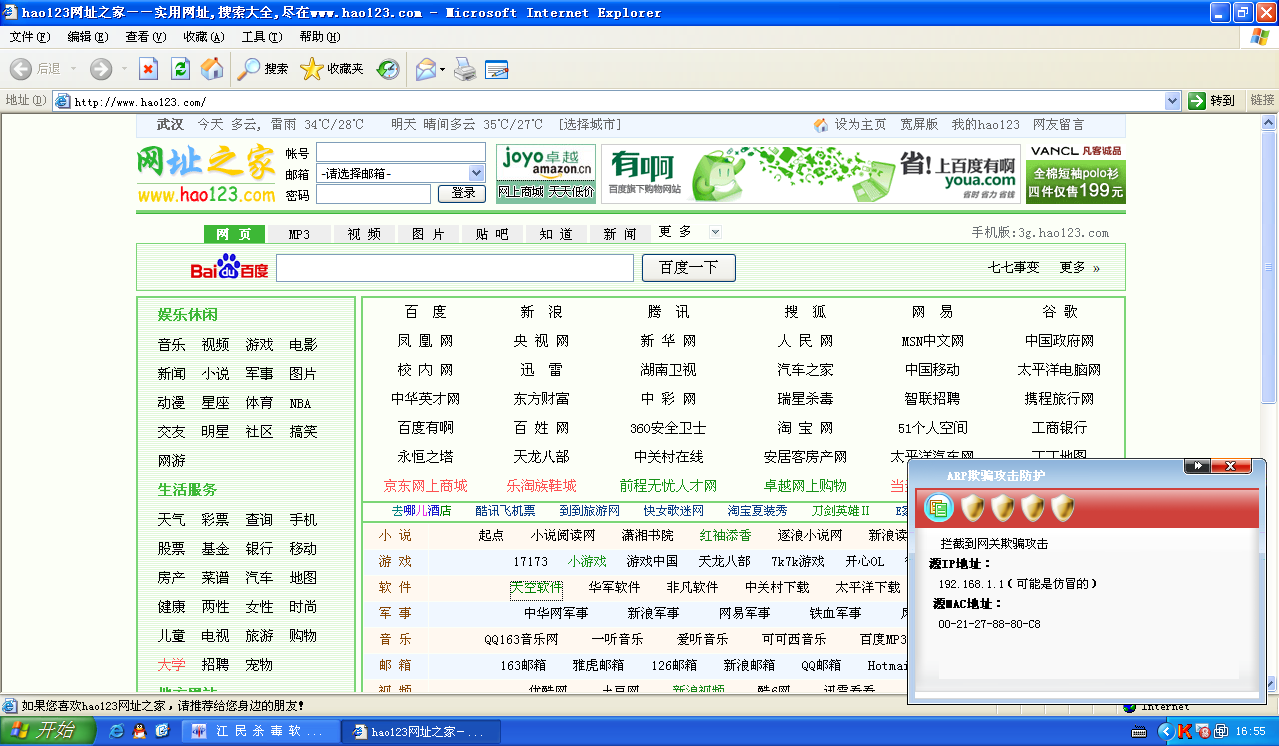Click the round list icon in ARP popup
Image resolution: width=1279 pixels, height=746 pixels.
[x=939, y=508]
